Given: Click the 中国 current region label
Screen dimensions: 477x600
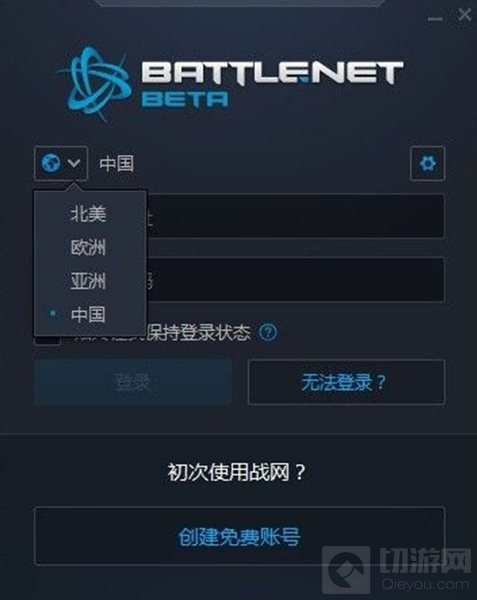Looking at the screenshot, I should pyautogui.click(x=117, y=163).
